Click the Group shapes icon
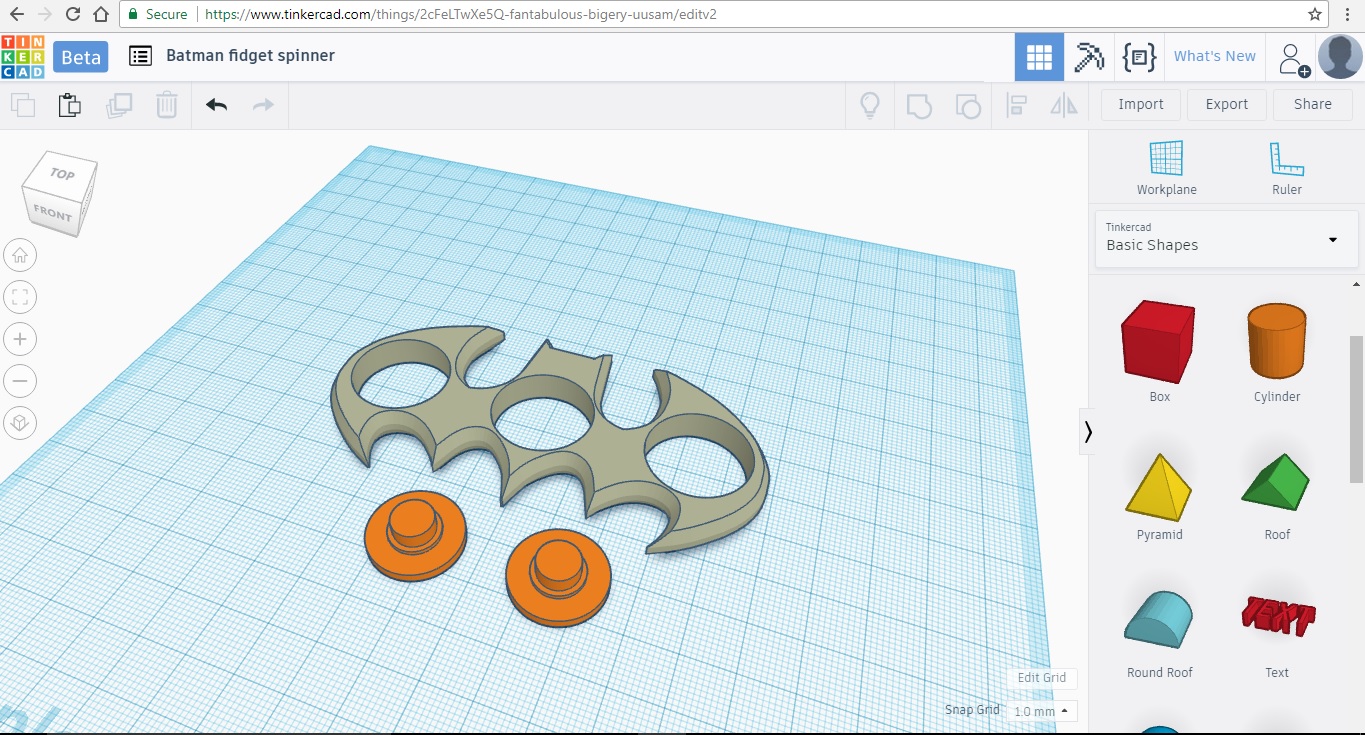Screen dimensions: 1365x735 coord(918,105)
